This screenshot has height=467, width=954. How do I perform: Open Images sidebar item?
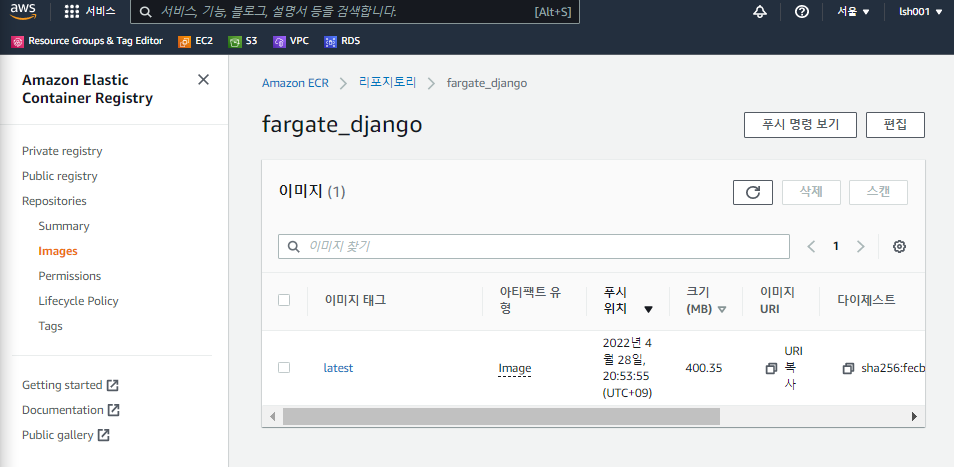coord(58,251)
